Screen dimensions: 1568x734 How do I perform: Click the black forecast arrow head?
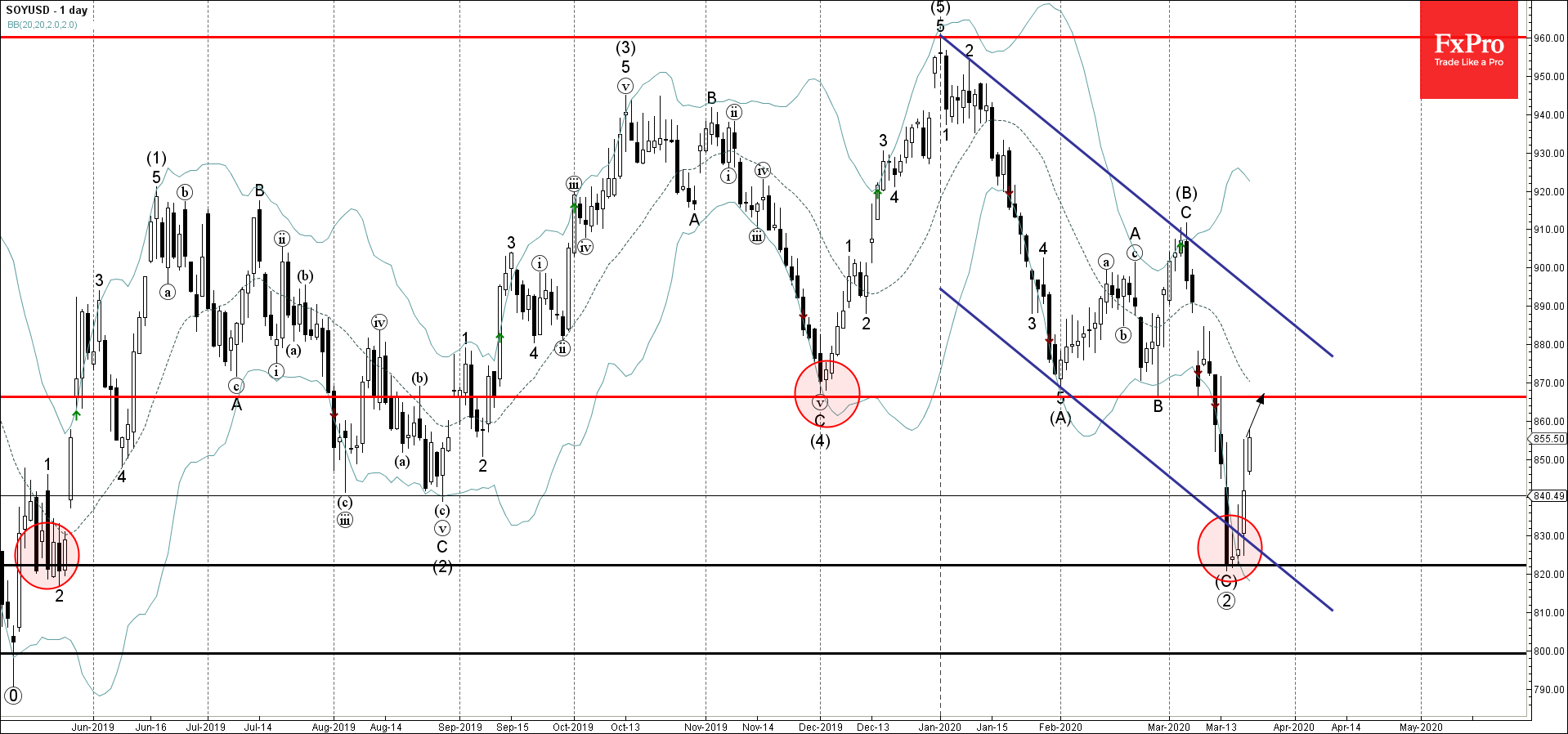[x=1261, y=399]
